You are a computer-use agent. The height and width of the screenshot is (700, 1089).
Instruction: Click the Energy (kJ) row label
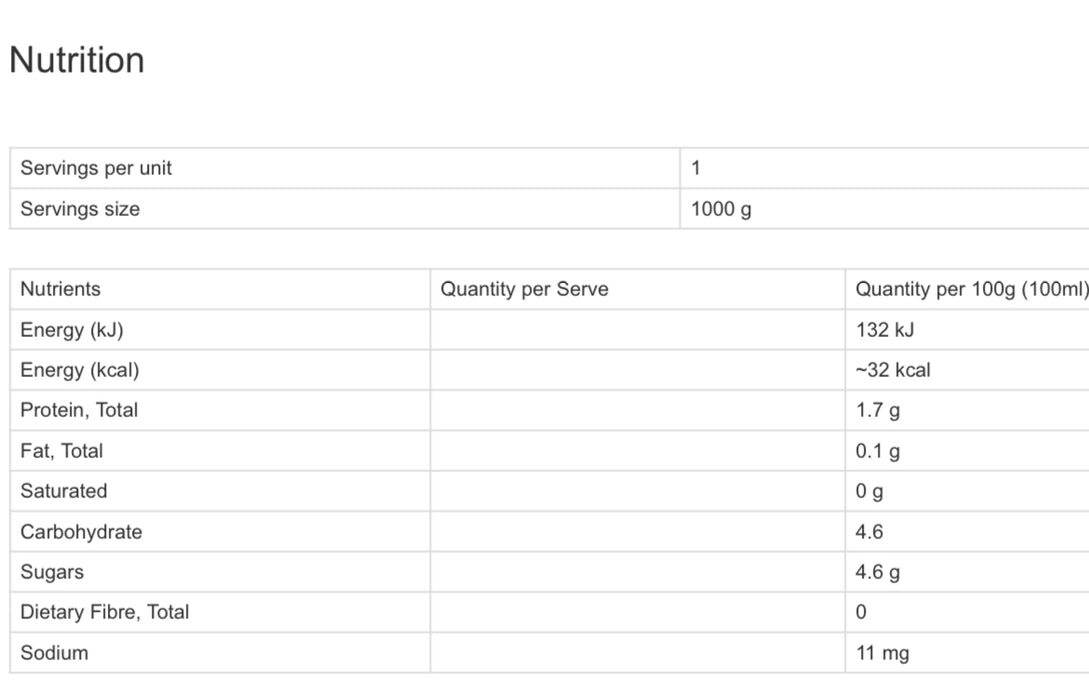coord(71,330)
